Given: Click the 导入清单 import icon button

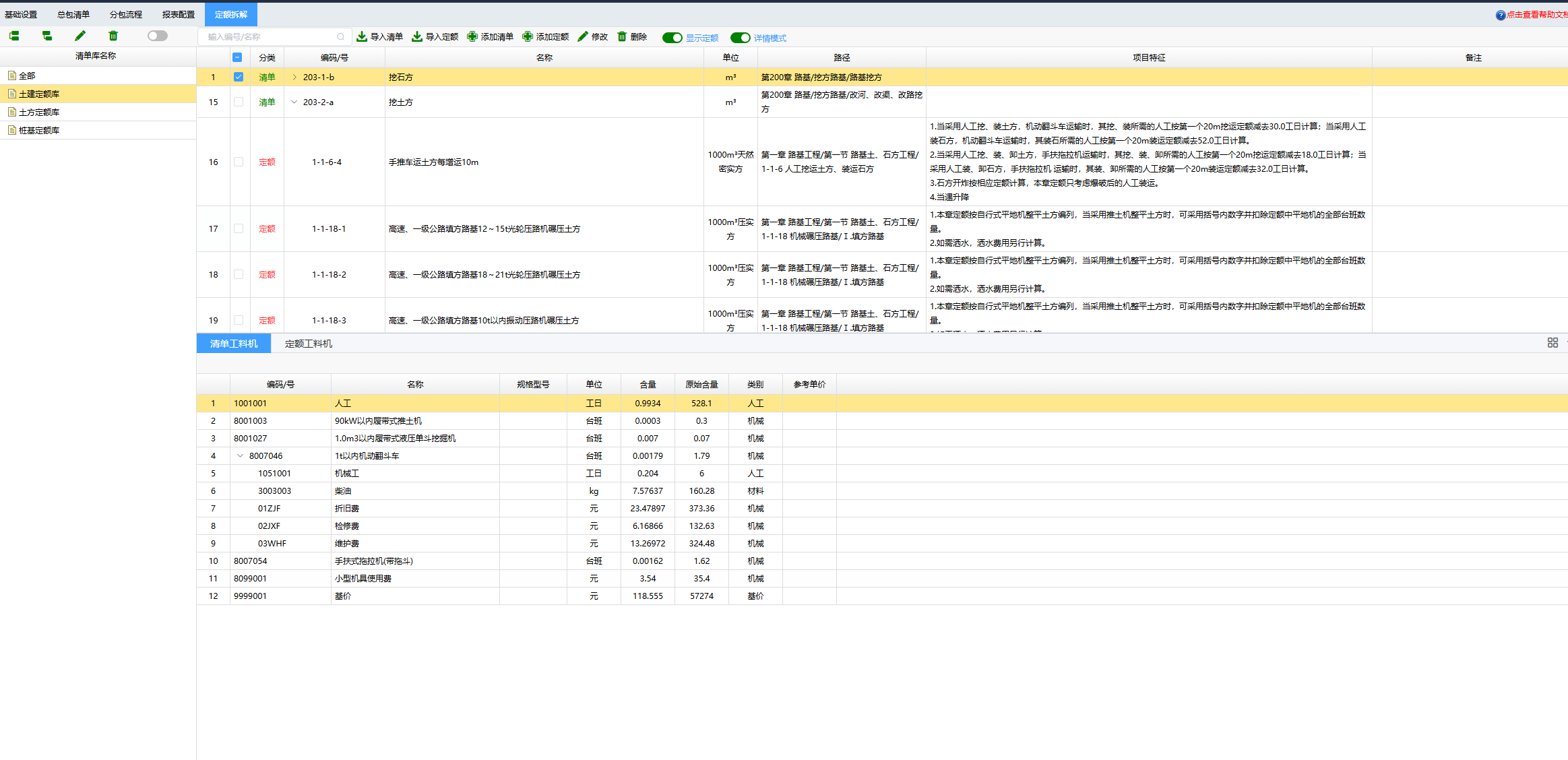Looking at the screenshot, I should pyautogui.click(x=362, y=36).
